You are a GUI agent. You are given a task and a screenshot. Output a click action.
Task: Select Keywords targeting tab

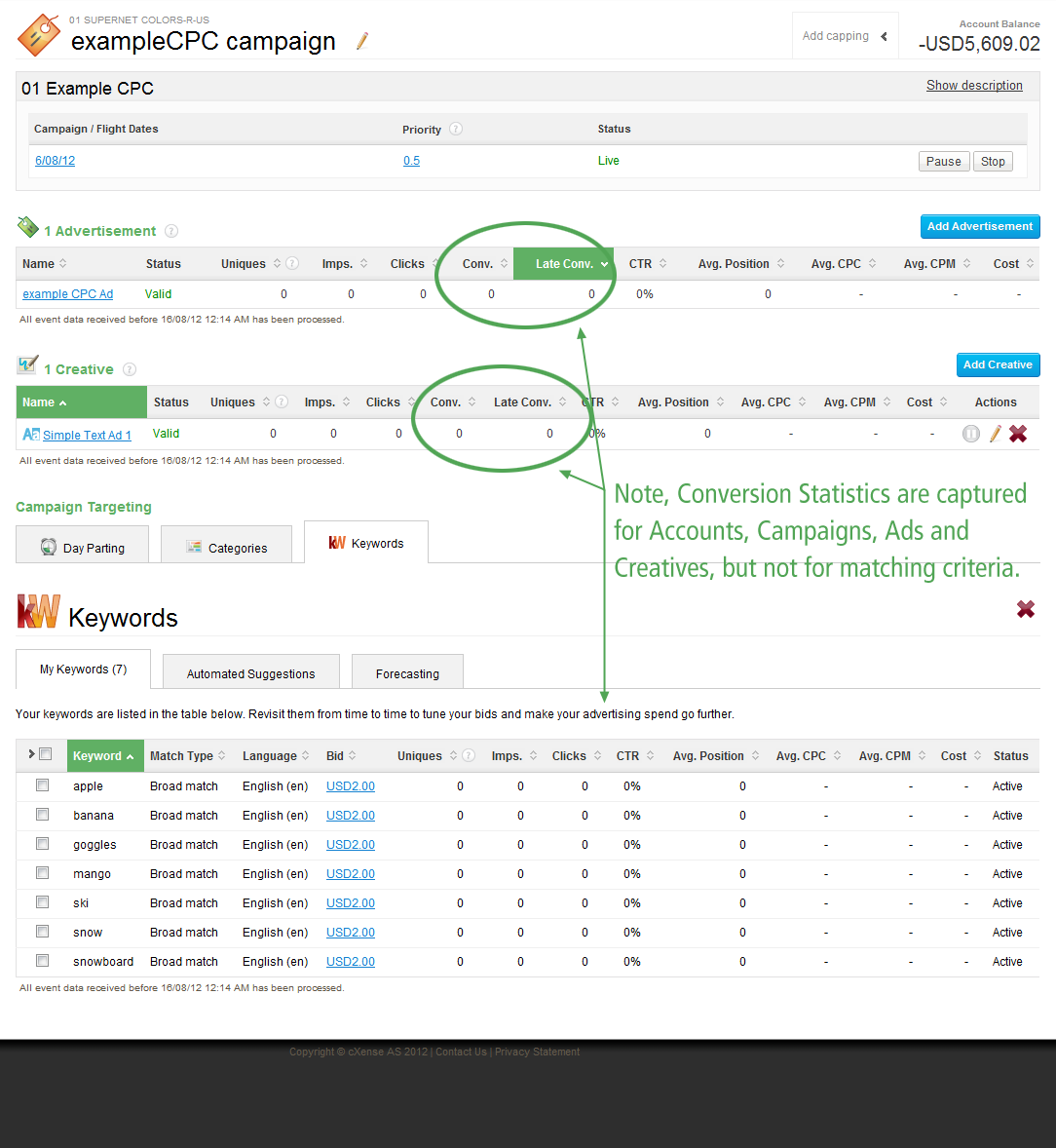[x=366, y=543]
